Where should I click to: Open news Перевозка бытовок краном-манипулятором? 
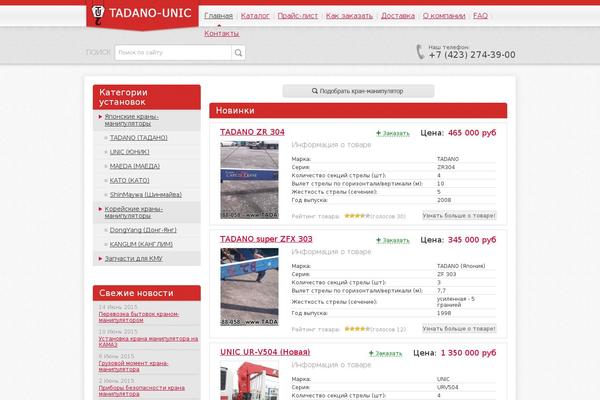(139, 317)
